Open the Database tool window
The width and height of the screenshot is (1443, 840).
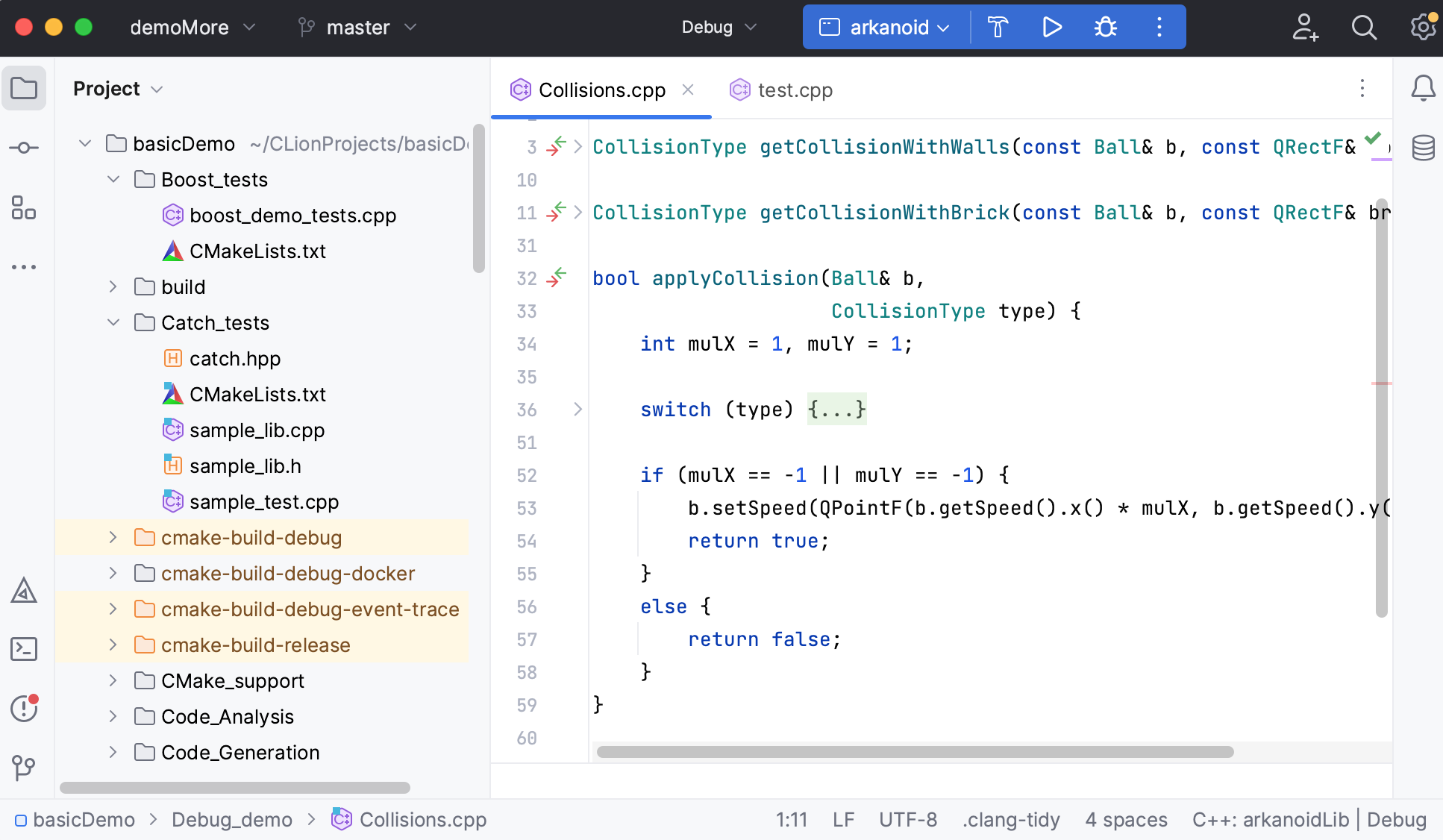pos(1423,148)
